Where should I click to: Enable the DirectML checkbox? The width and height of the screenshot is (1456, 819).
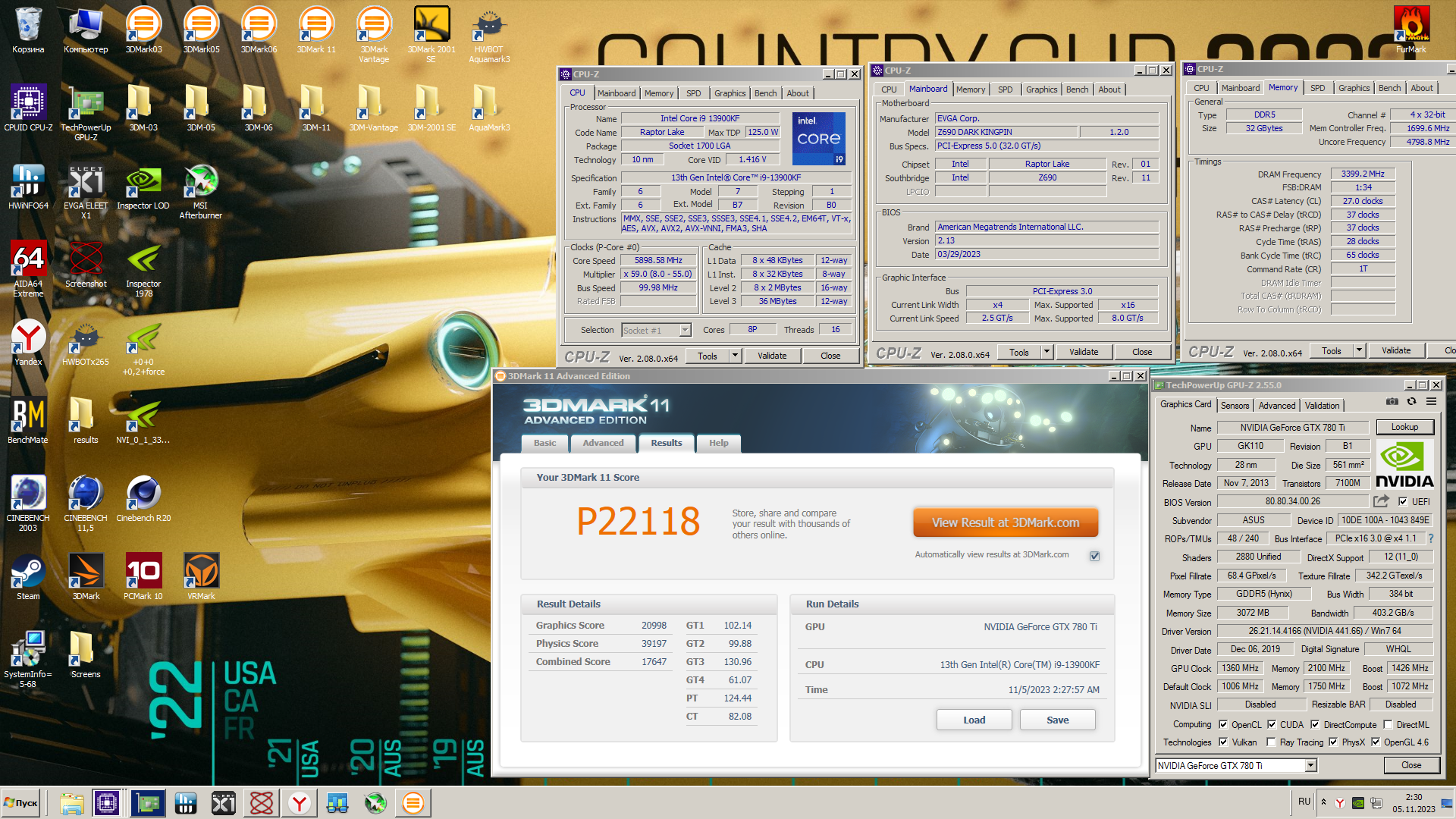point(1388,724)
